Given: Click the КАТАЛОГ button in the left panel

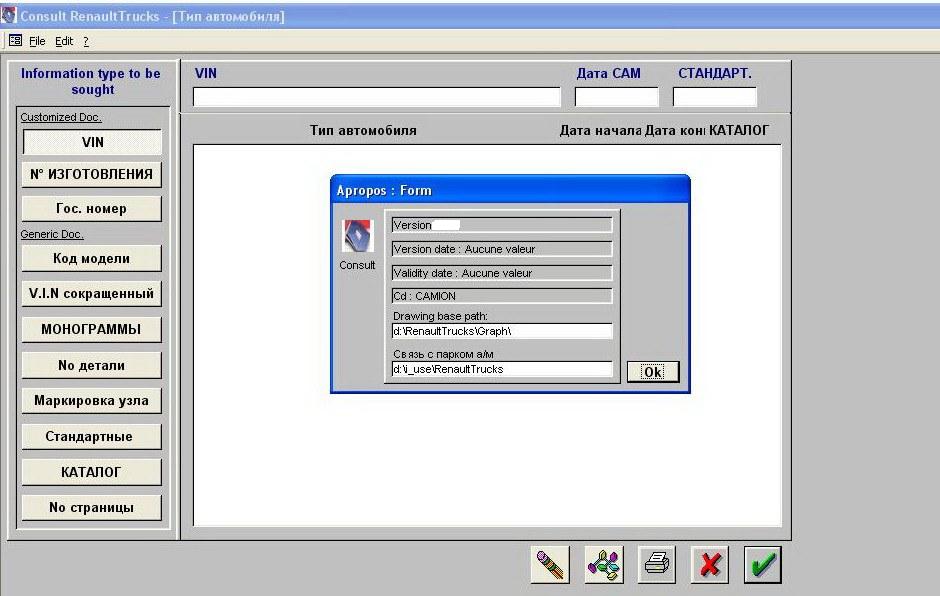Looking at the screenshot, I should coord(92,472).
